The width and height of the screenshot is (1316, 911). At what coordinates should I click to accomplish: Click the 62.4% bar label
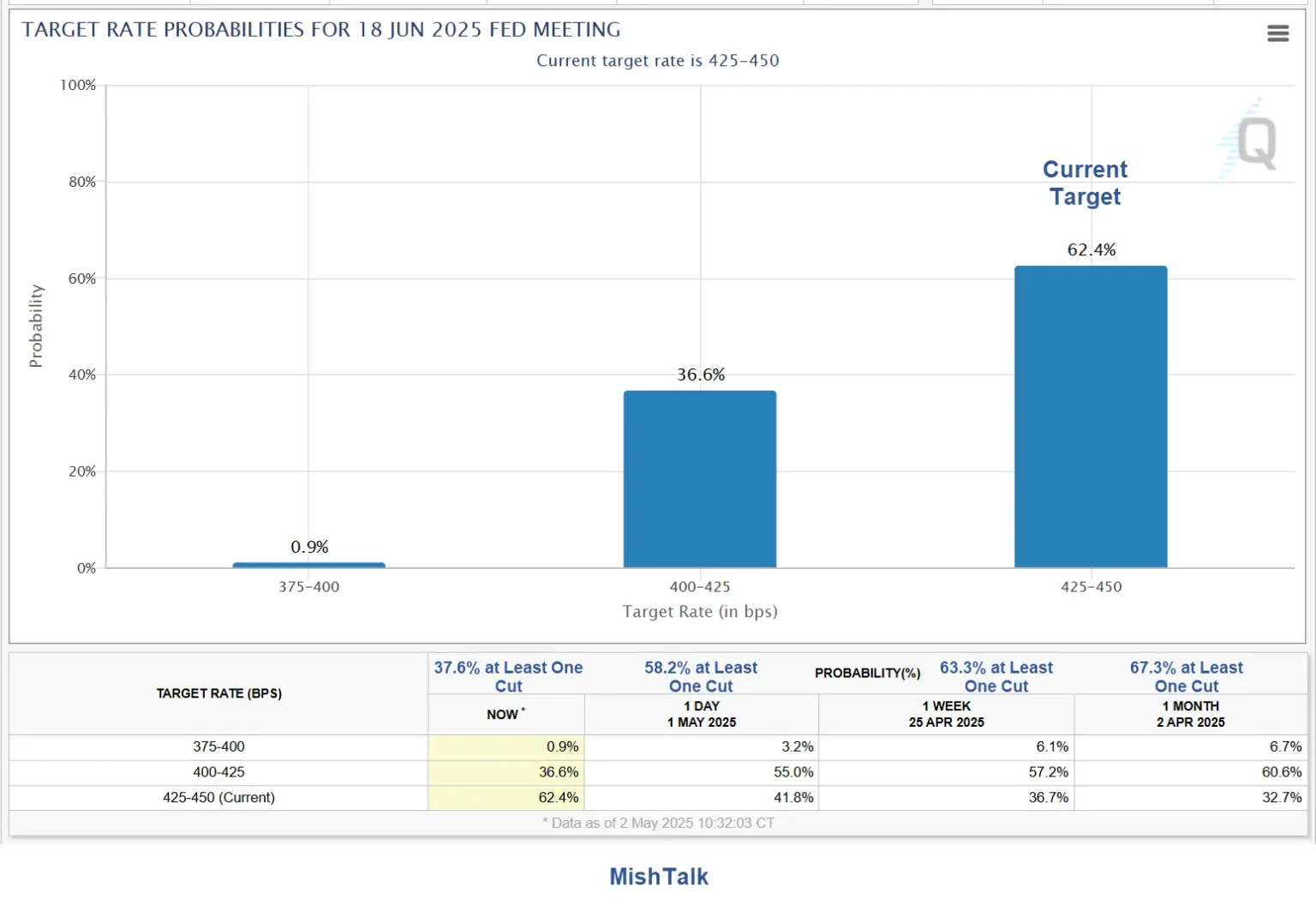(1091, 250)
